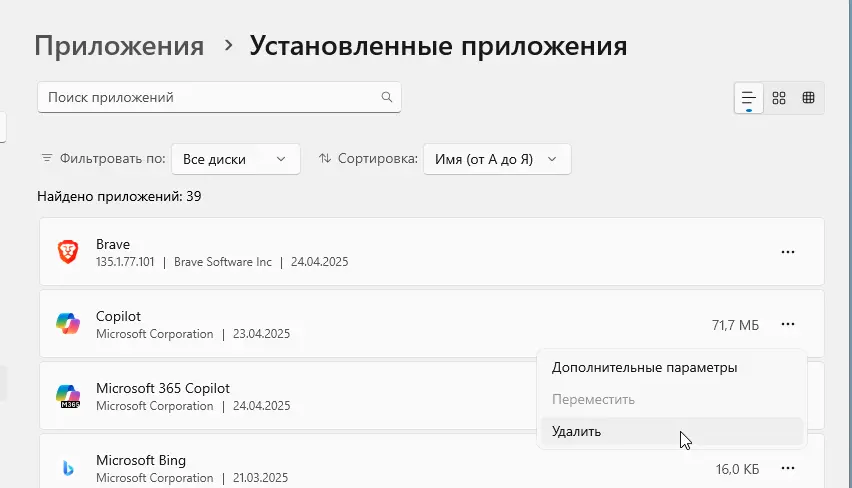Select the Copilot app name
The width and height of the screenshot is (852, 488).
[118, 316]
